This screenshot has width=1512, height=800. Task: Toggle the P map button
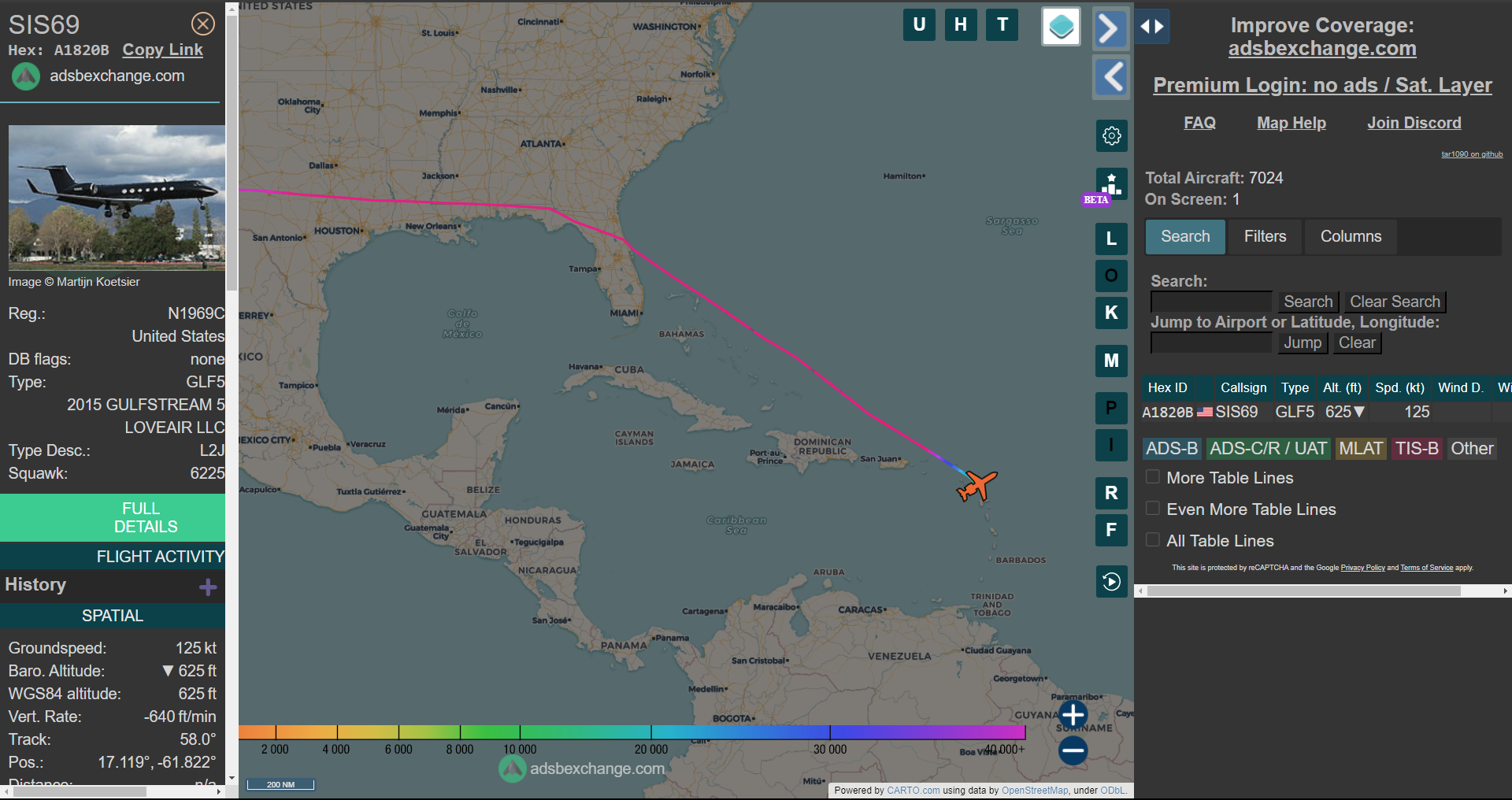point(1112,408)
